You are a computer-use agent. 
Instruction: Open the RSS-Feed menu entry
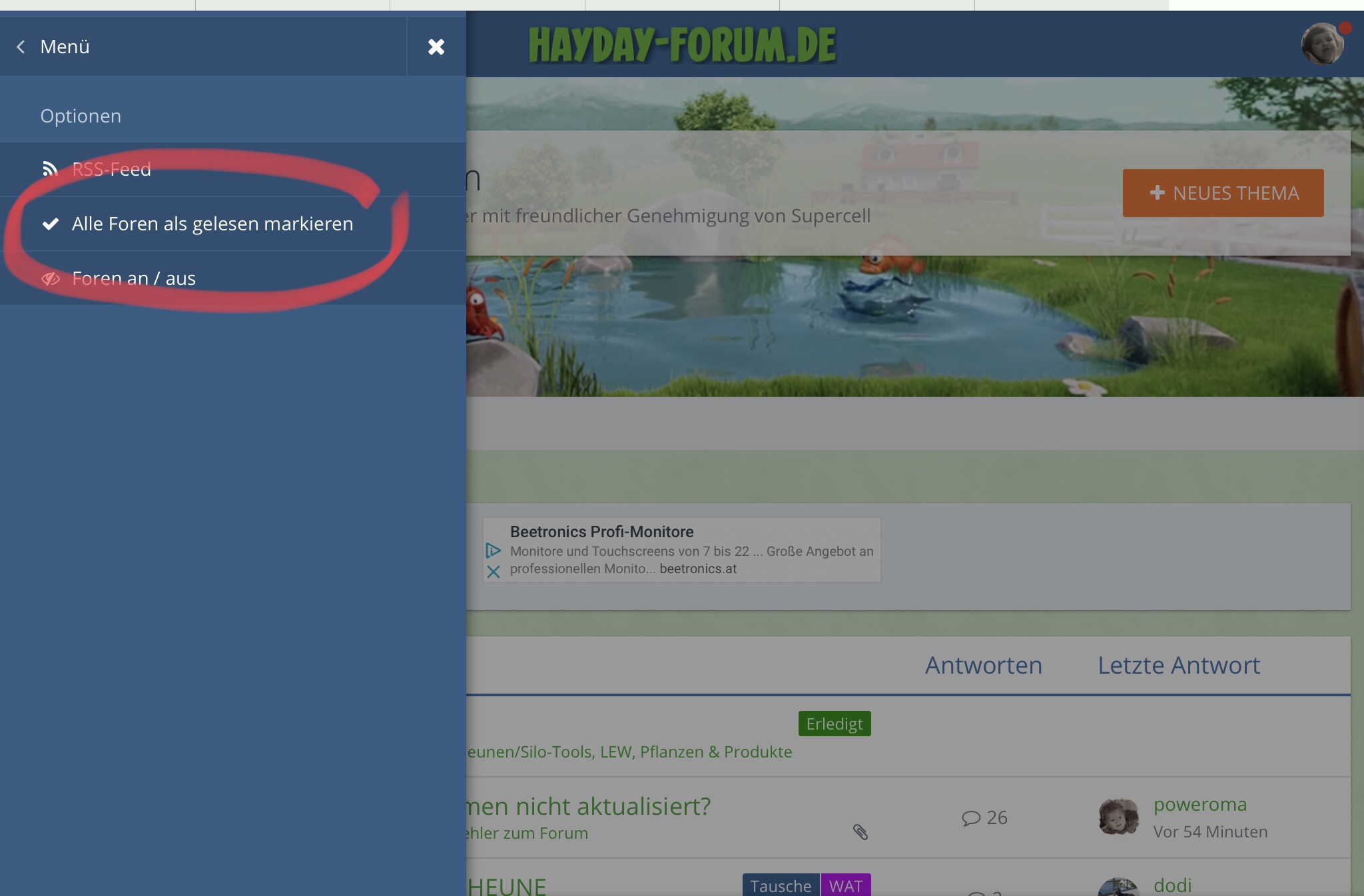pos(111,169)
